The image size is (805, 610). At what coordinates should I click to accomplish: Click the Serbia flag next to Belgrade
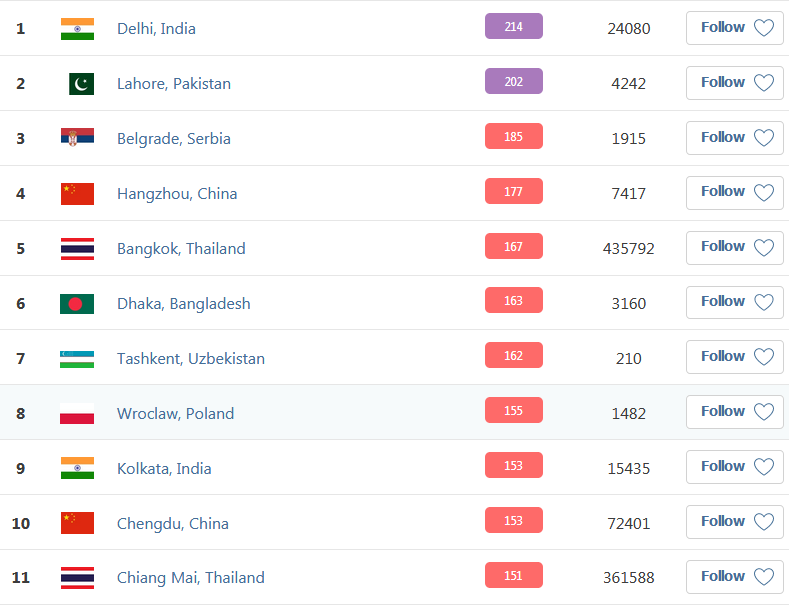[x=77, y=138]
